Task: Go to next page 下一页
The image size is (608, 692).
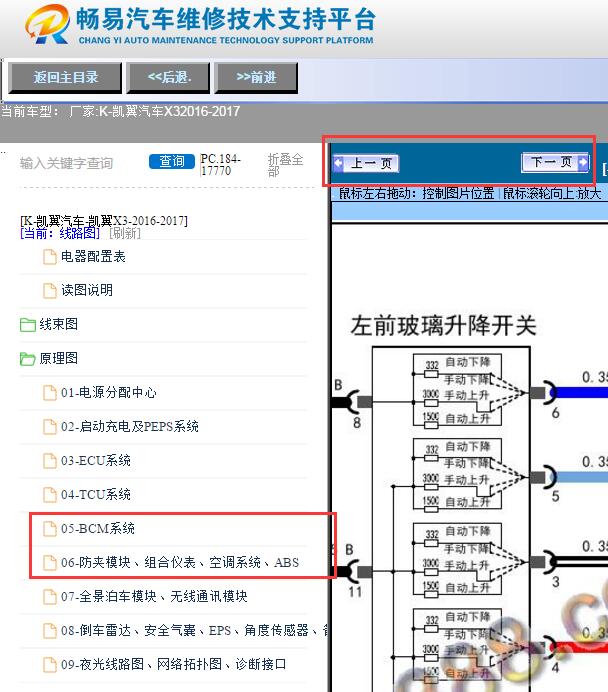Action: (x=555, y=162)
